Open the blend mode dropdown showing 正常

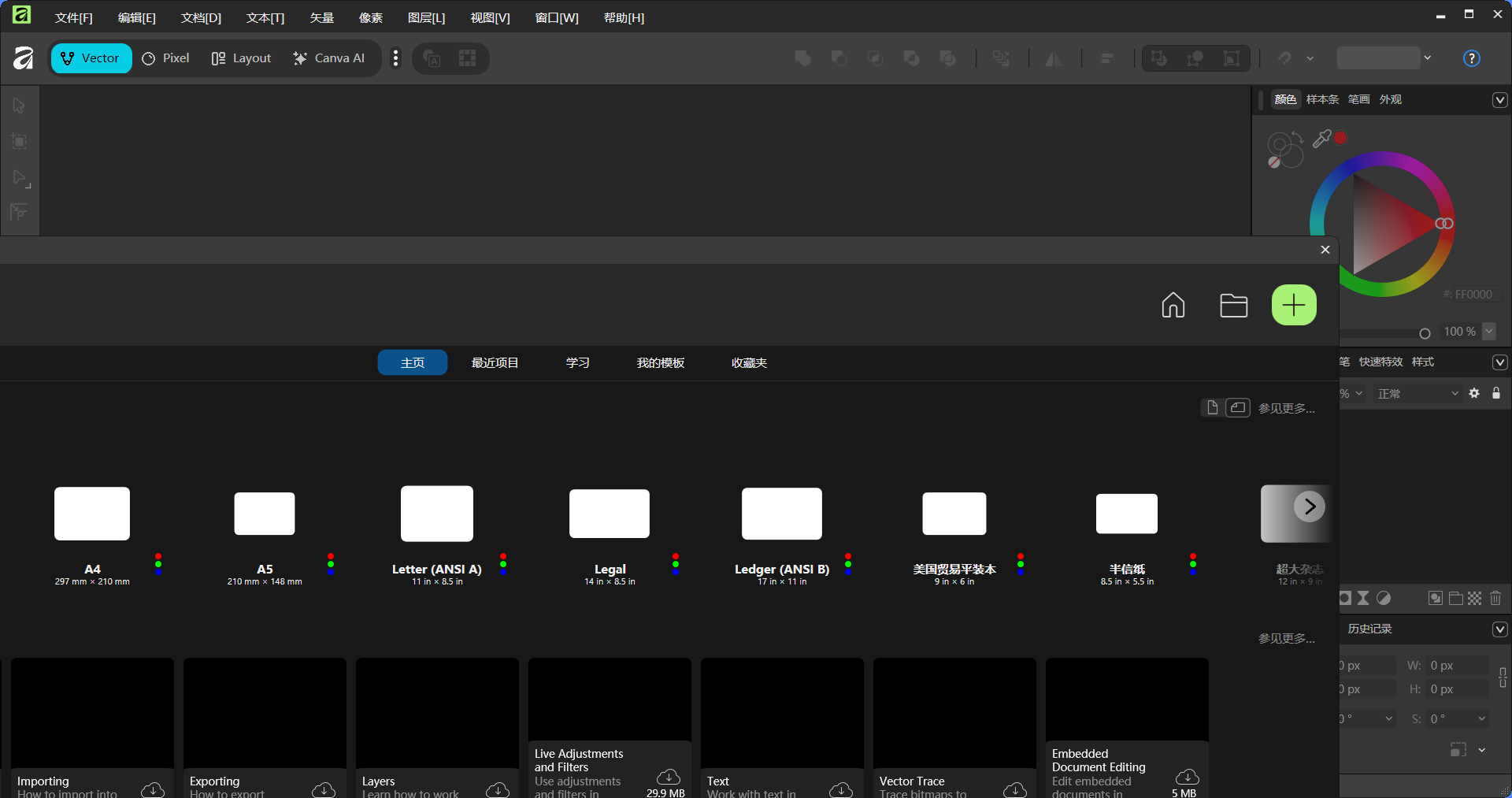[x=1417, y=394]
